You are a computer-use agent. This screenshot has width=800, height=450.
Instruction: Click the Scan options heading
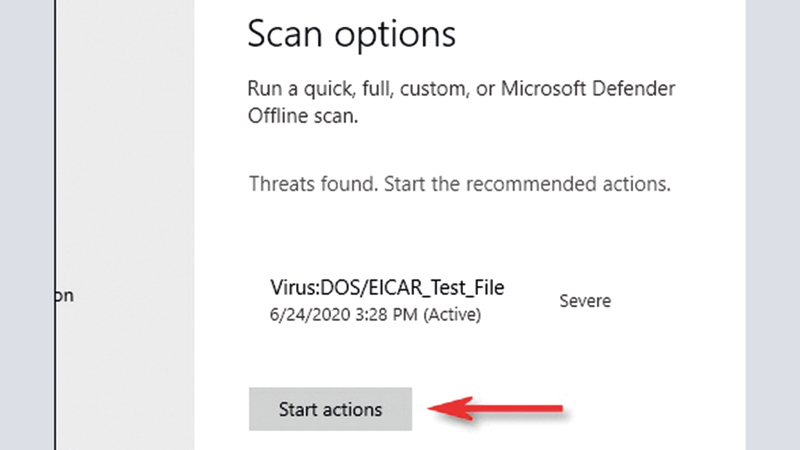coord(351,34)
